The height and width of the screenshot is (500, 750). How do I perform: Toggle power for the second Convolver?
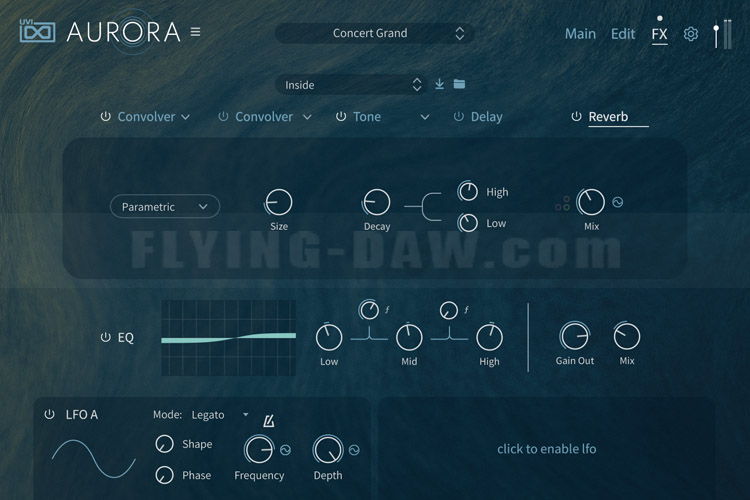(223, 116)
